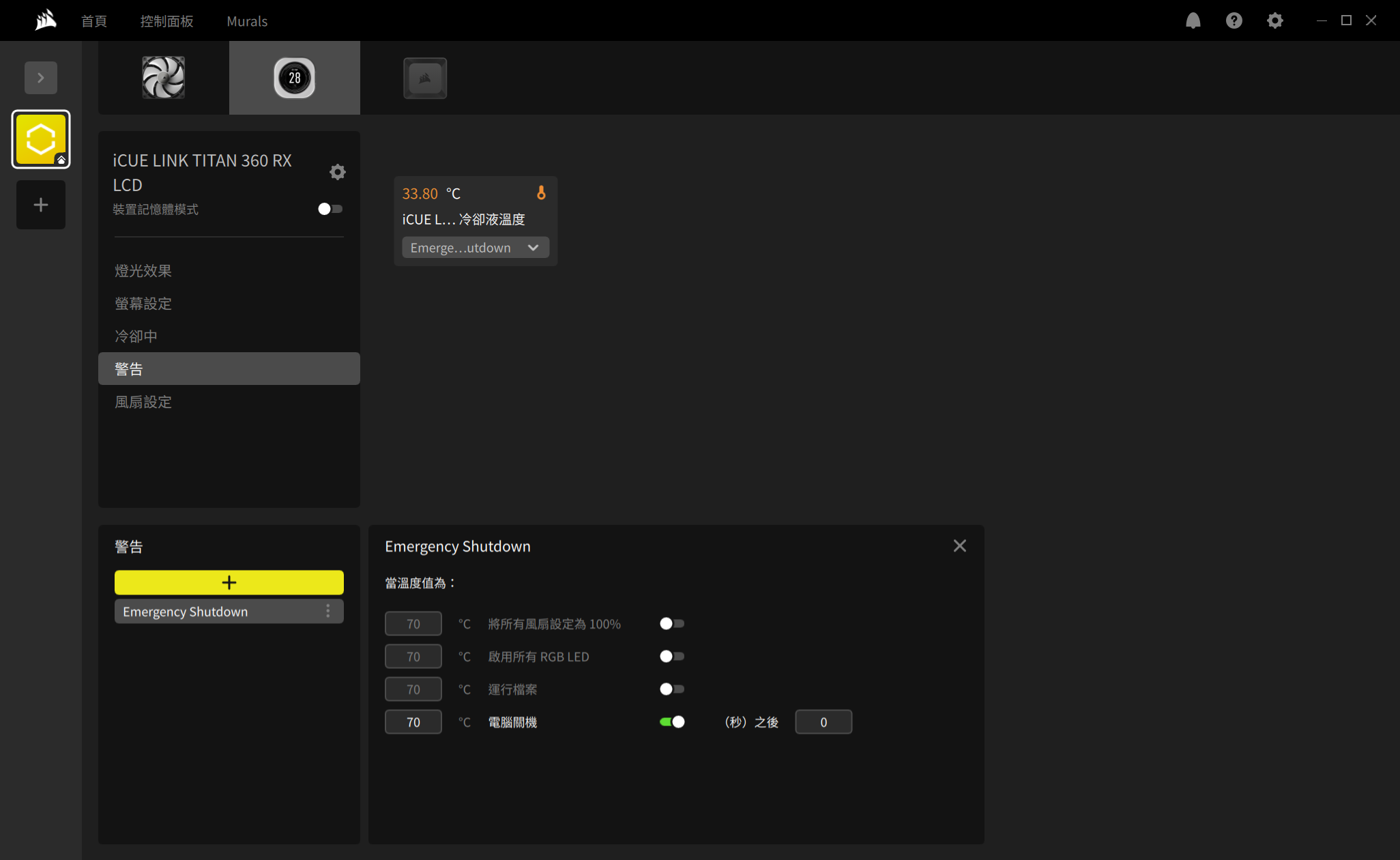The image size is (1400, 860).
Task: Expand the Emerge...utdown alert dropdown
Action: [x=475, y=248]
